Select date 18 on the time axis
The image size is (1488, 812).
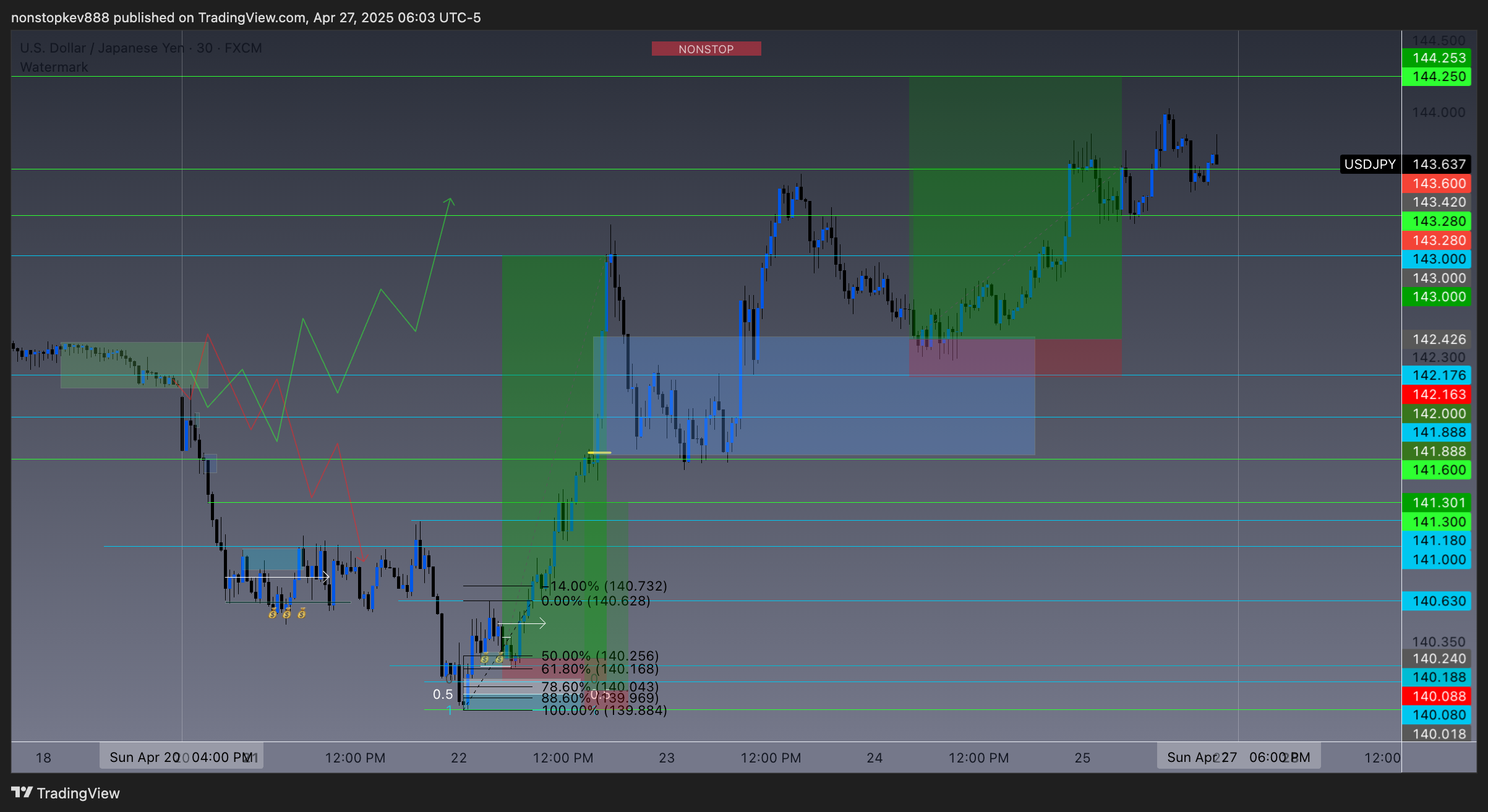point(43,758)
